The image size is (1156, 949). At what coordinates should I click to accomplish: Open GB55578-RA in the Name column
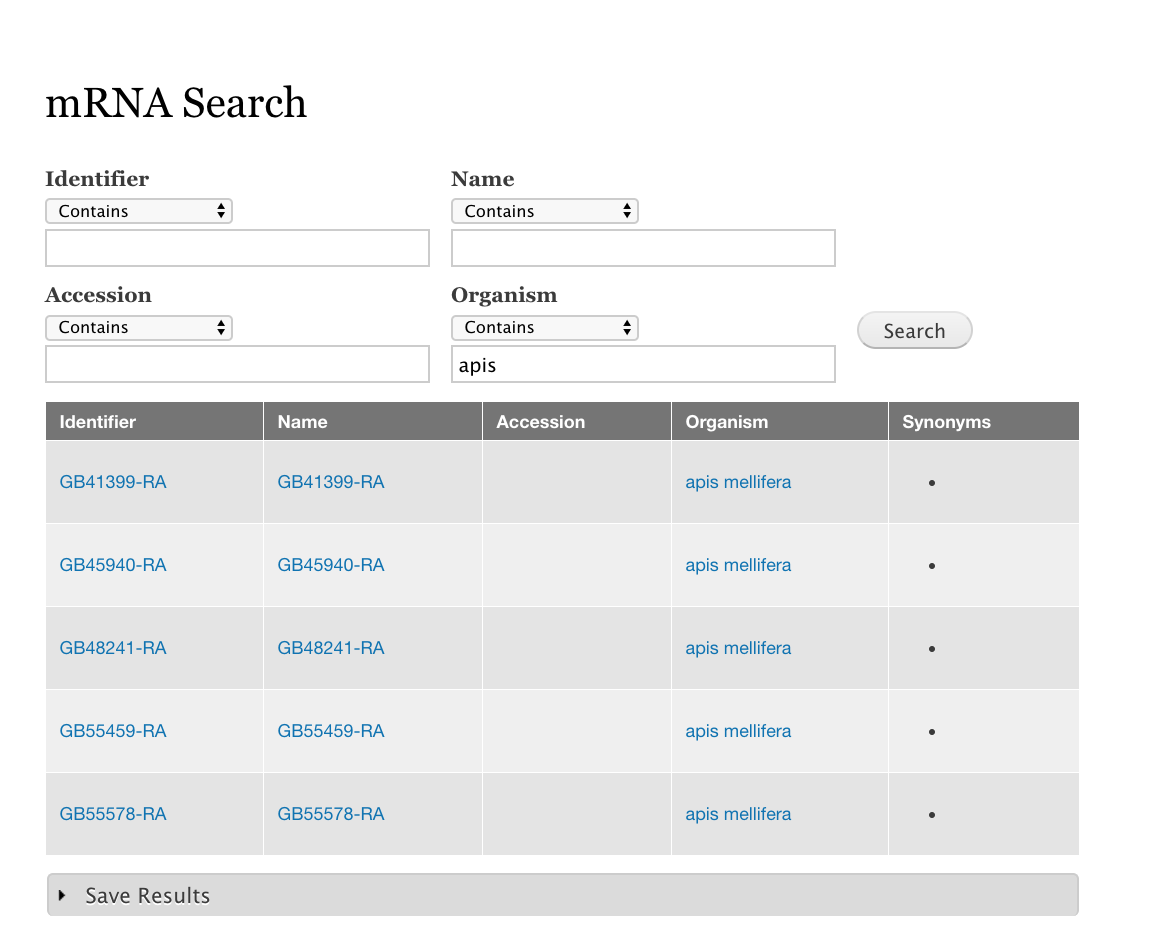331,814
